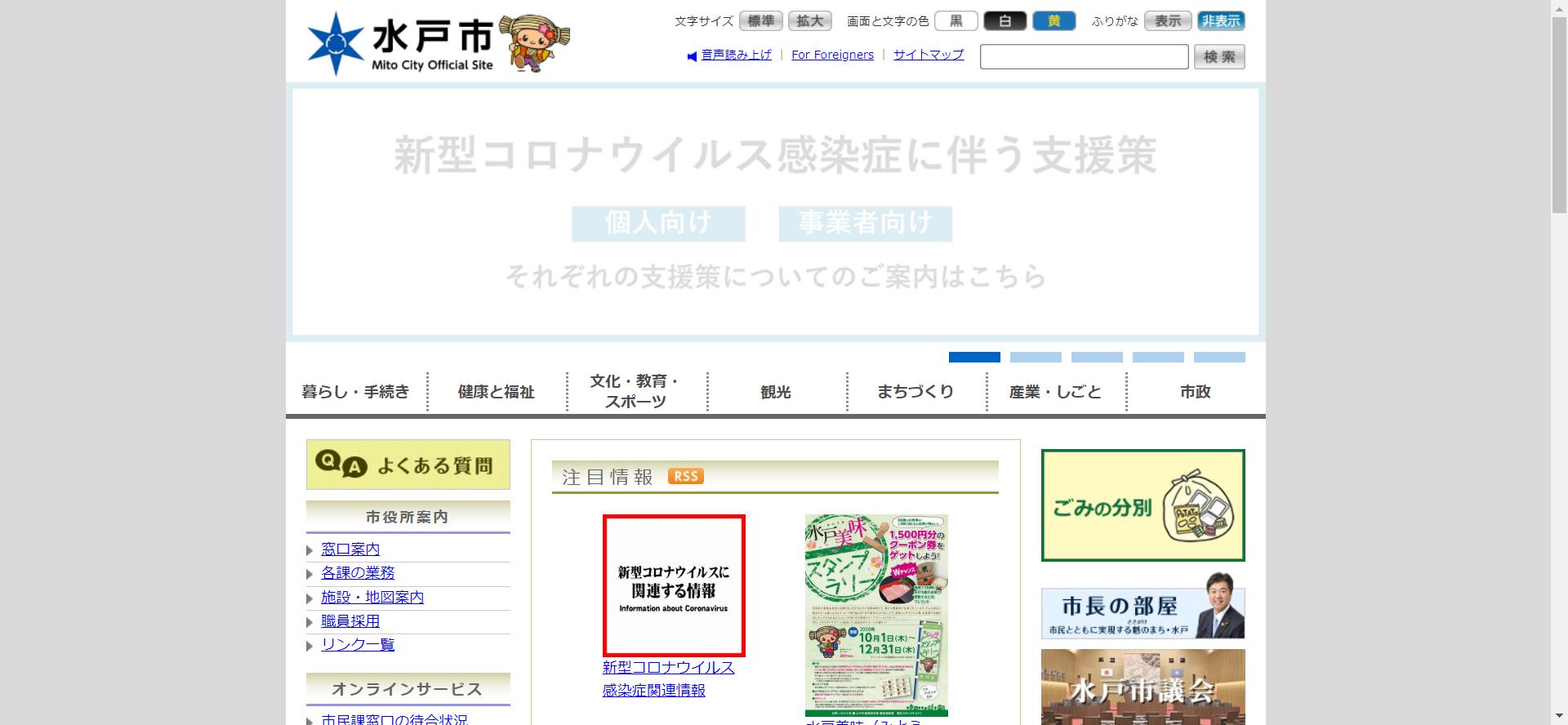Open the 水戸市議会 city council banner
The height and width of the screenshot is (725, 1568).
(x=1143, y=687)
